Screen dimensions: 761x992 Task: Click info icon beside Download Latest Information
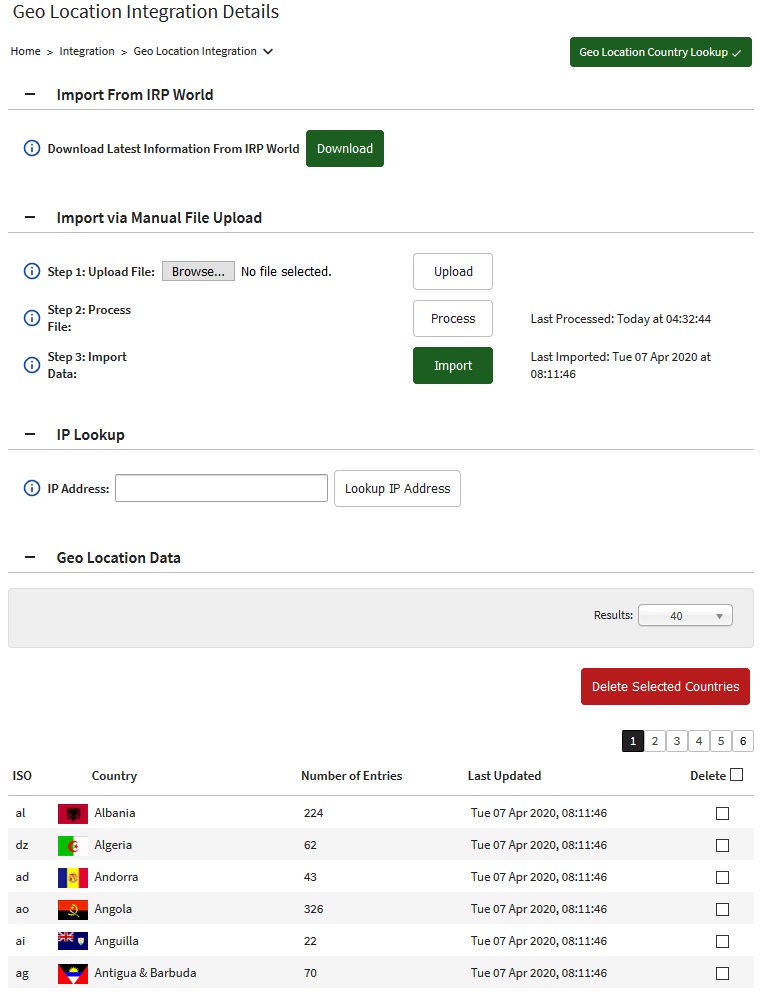tap(31, 149)
